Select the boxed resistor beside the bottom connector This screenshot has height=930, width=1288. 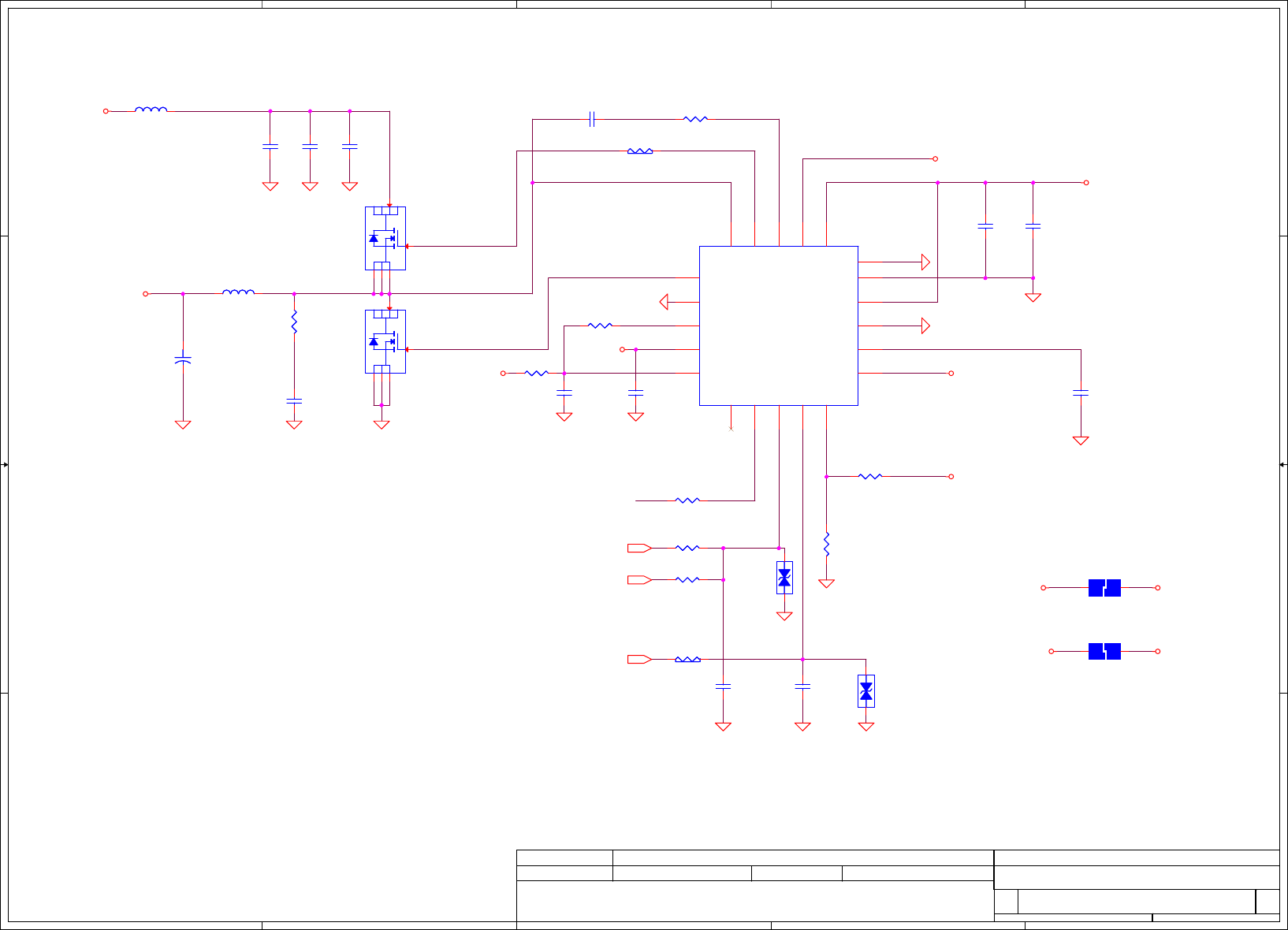687,659
